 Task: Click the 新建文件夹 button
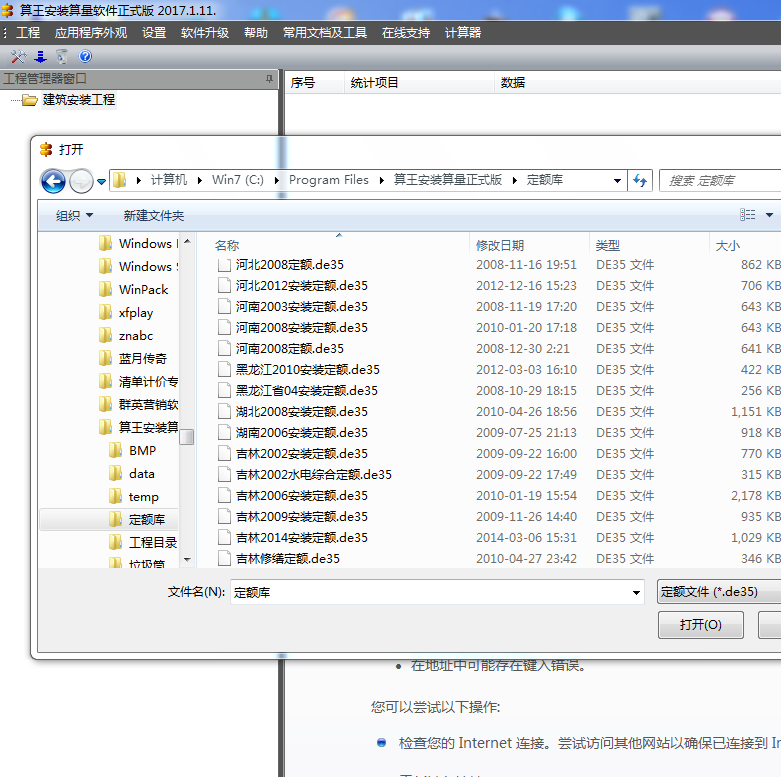(x=154, y=216)
